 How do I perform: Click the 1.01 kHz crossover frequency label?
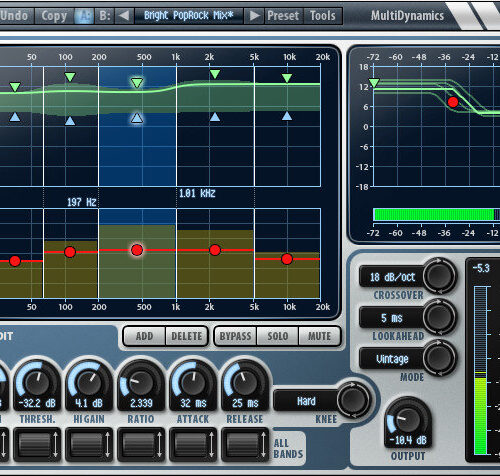(197, 193)
